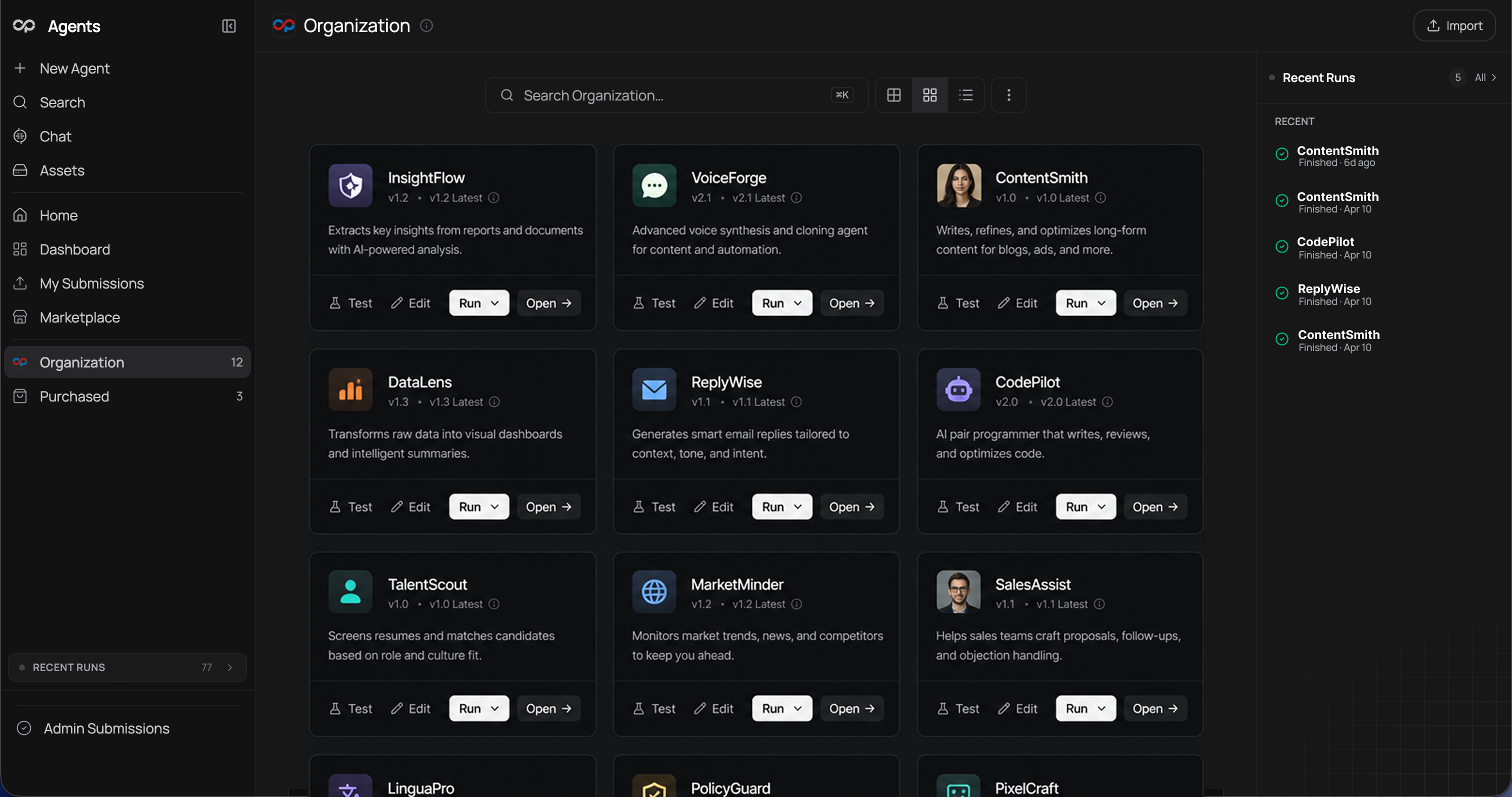Open the ReplyWise recent run entry
The image size is (1512, 797).
coord(1324,294)
